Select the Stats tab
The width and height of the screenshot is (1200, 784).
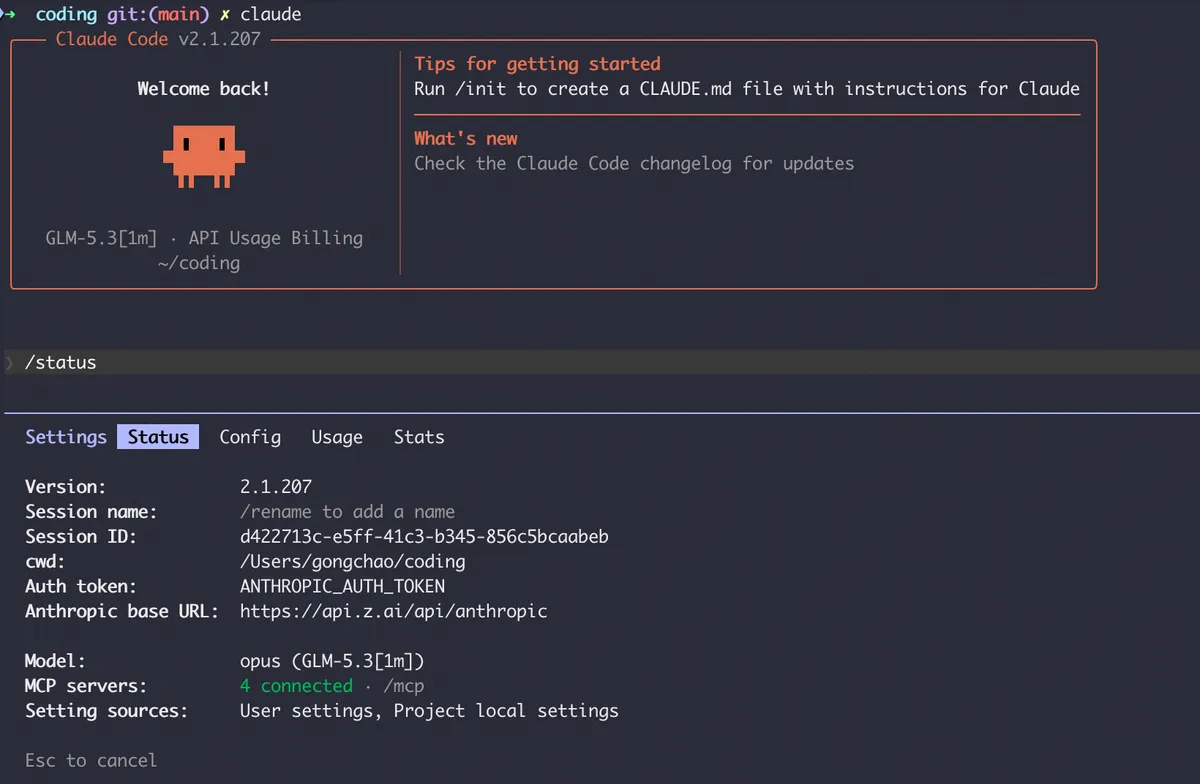[419, 437]
